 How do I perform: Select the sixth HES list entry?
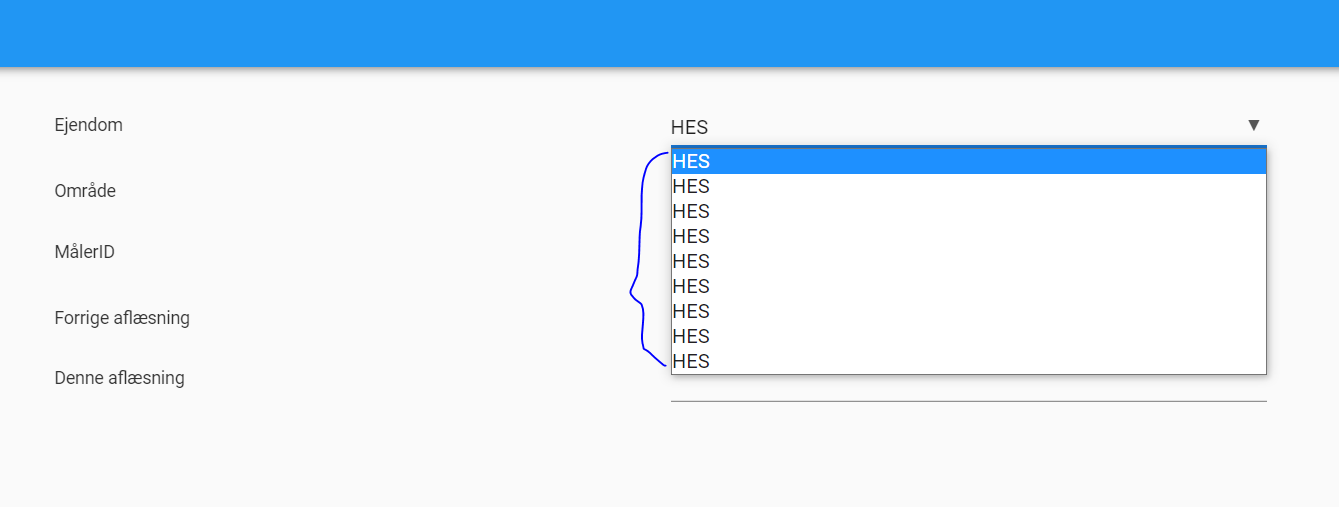(968, 286)
